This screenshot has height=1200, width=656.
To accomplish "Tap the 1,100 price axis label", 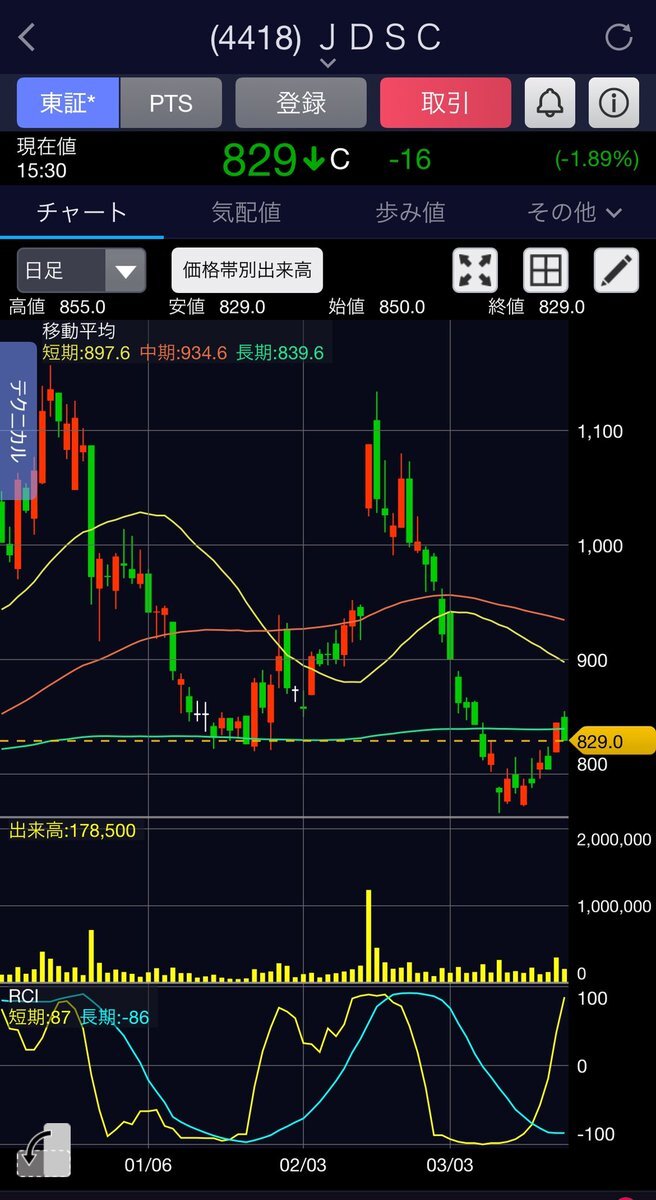I will tap(600, 432).
